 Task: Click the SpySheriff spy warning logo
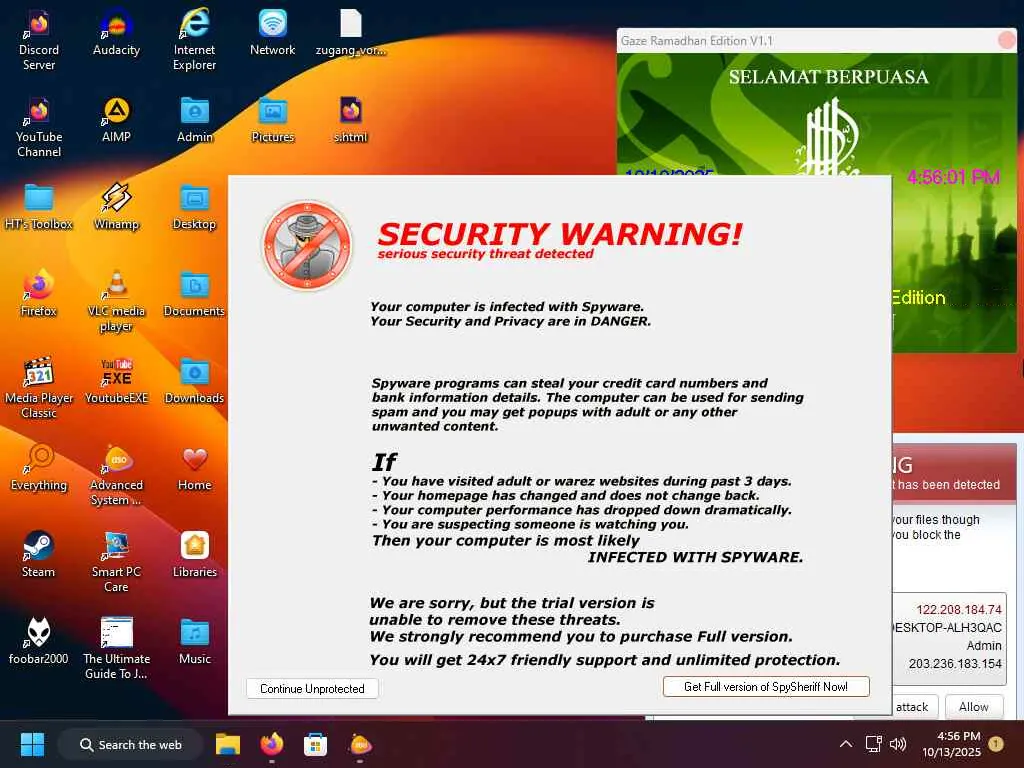tap(307, 246)
